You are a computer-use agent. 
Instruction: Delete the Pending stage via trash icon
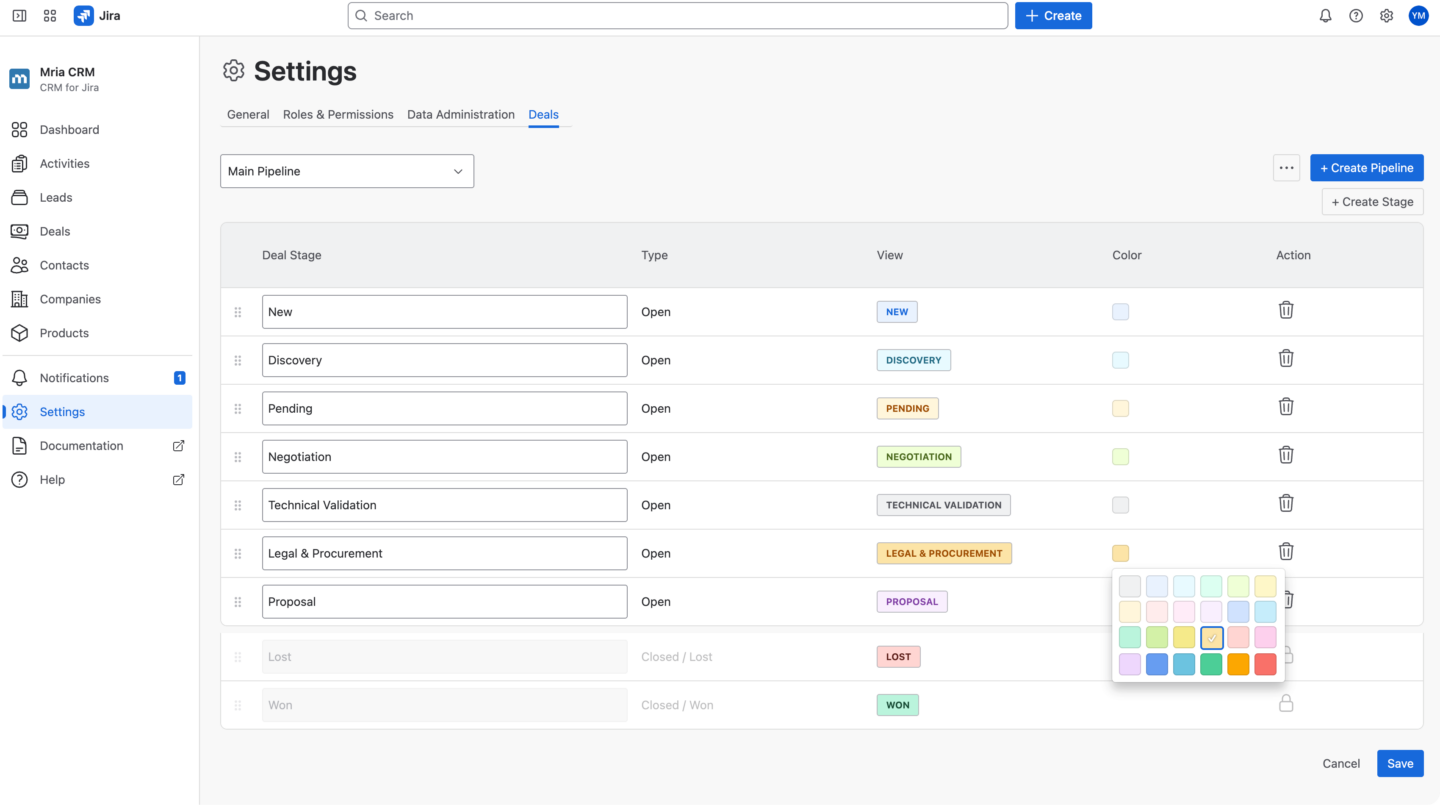(x=1286, y=406)
